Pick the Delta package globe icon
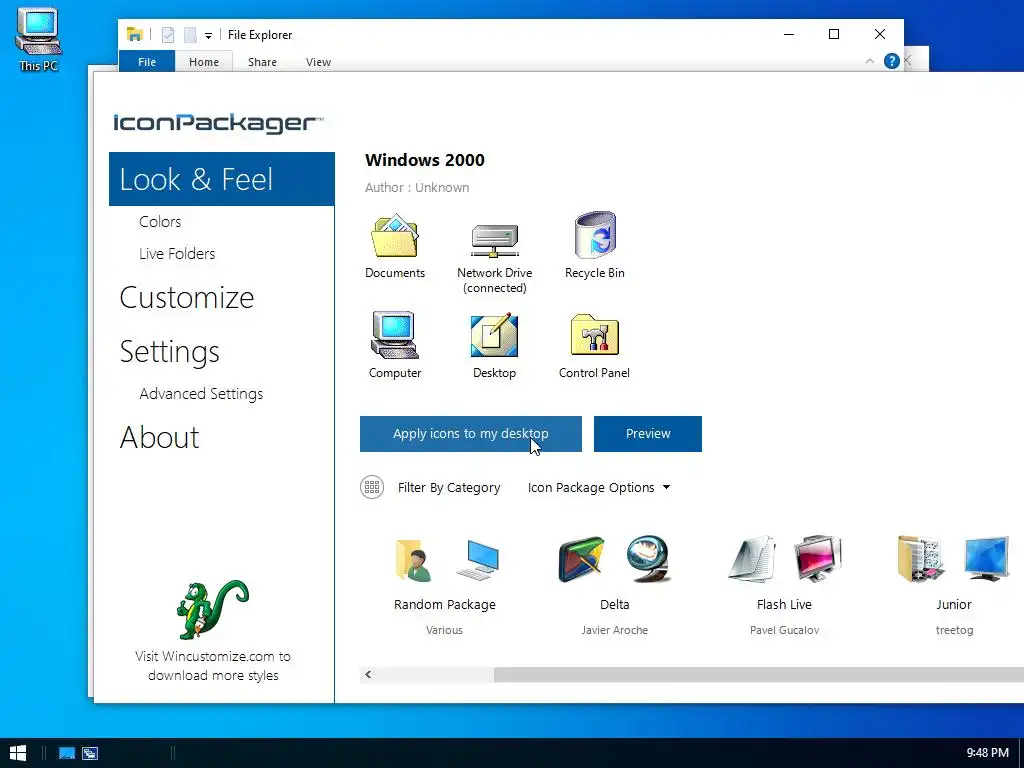Screen dimensions: 1024x768 [648, 559]
